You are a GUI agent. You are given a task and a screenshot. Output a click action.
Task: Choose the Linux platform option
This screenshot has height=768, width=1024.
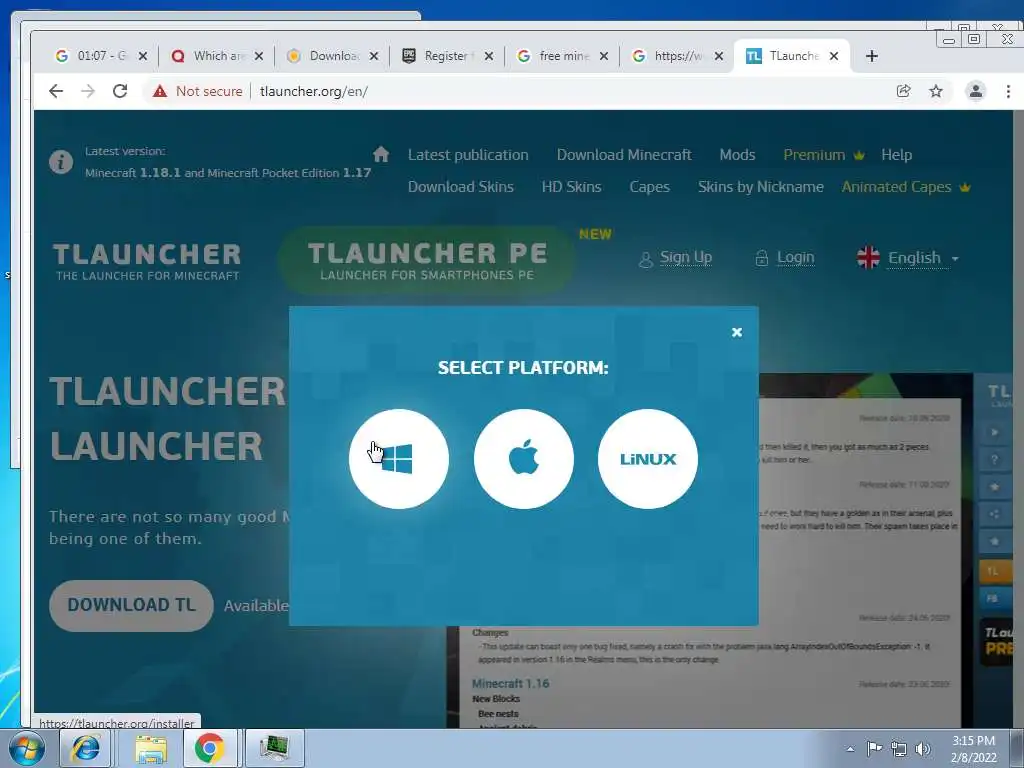[648, 458]
